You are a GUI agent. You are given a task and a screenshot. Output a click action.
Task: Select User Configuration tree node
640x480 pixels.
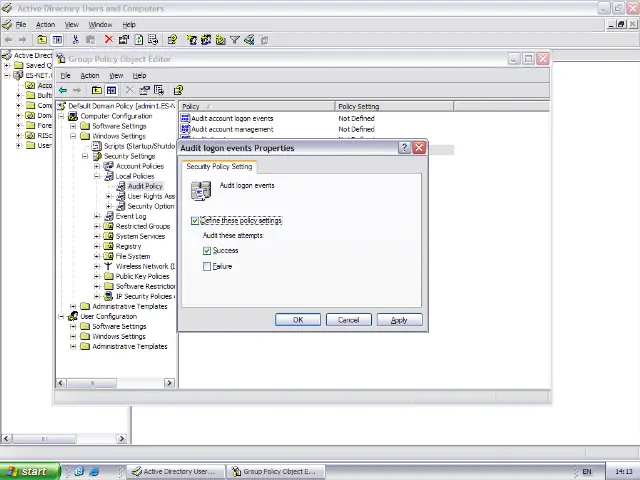(x=109, y=316)
